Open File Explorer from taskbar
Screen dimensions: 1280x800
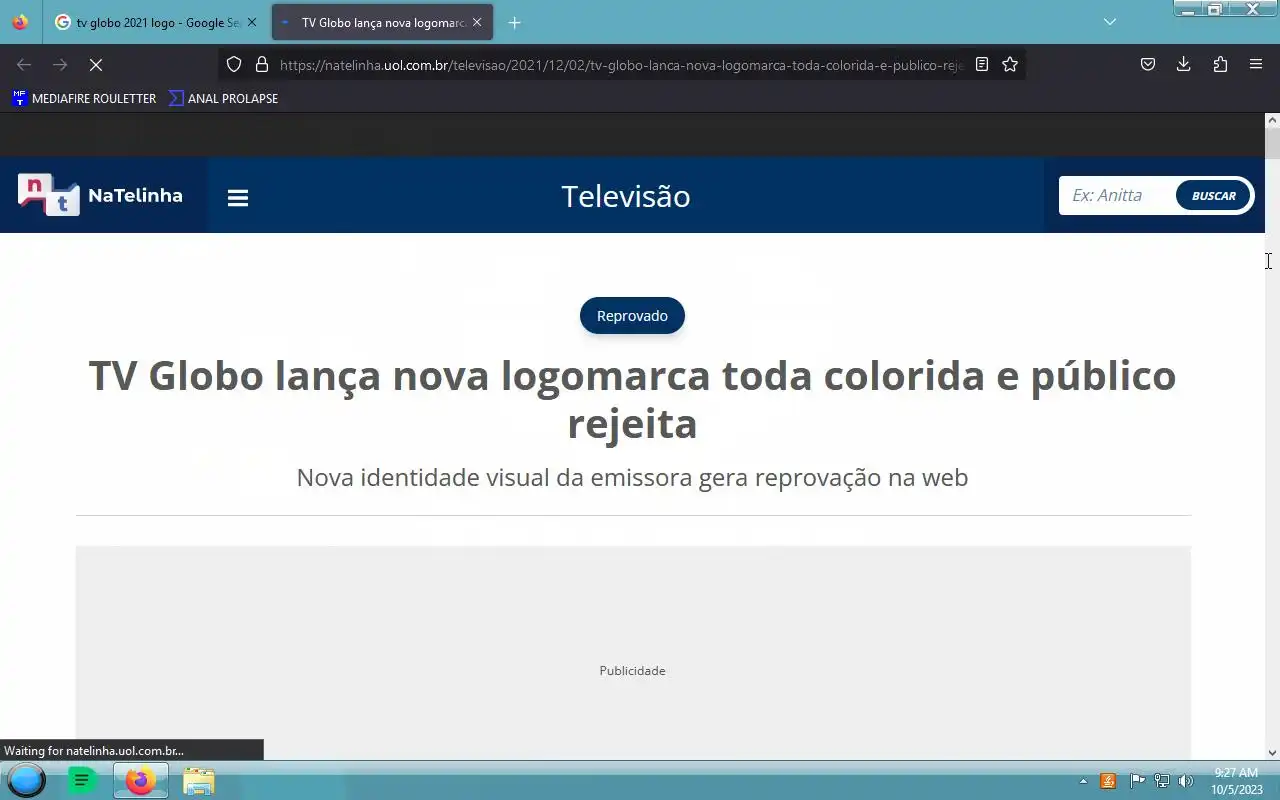tap(198, 780)
